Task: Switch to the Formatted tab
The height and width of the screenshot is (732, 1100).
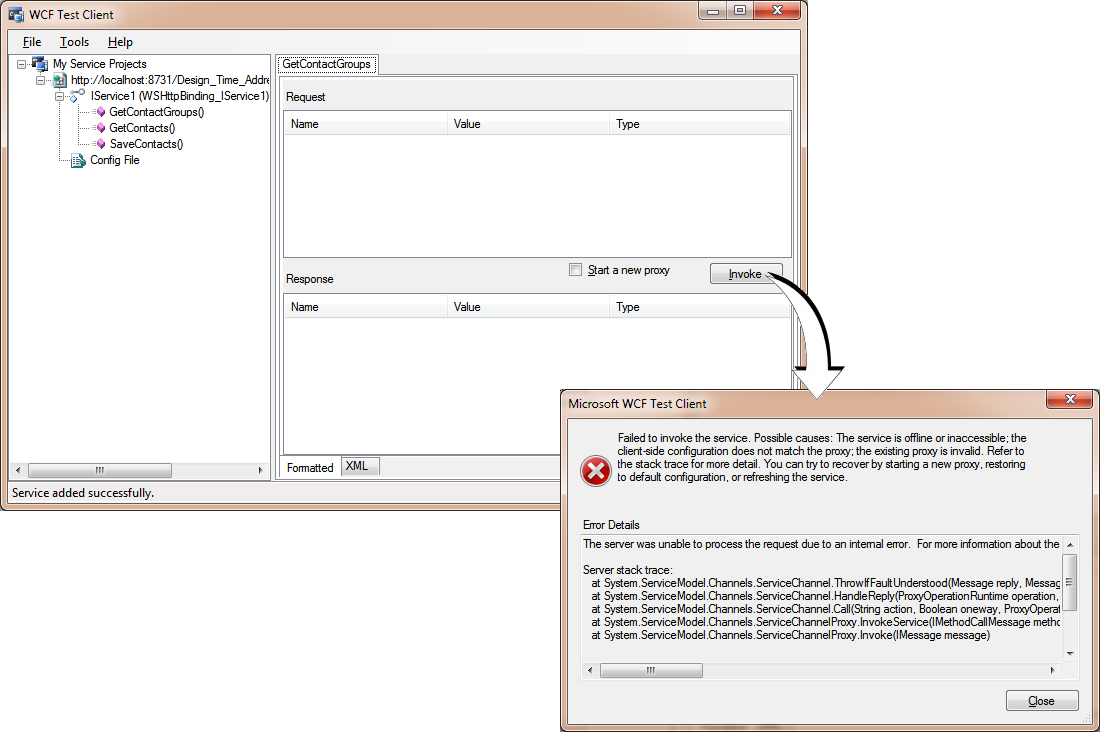Action: tap(310, 467)
